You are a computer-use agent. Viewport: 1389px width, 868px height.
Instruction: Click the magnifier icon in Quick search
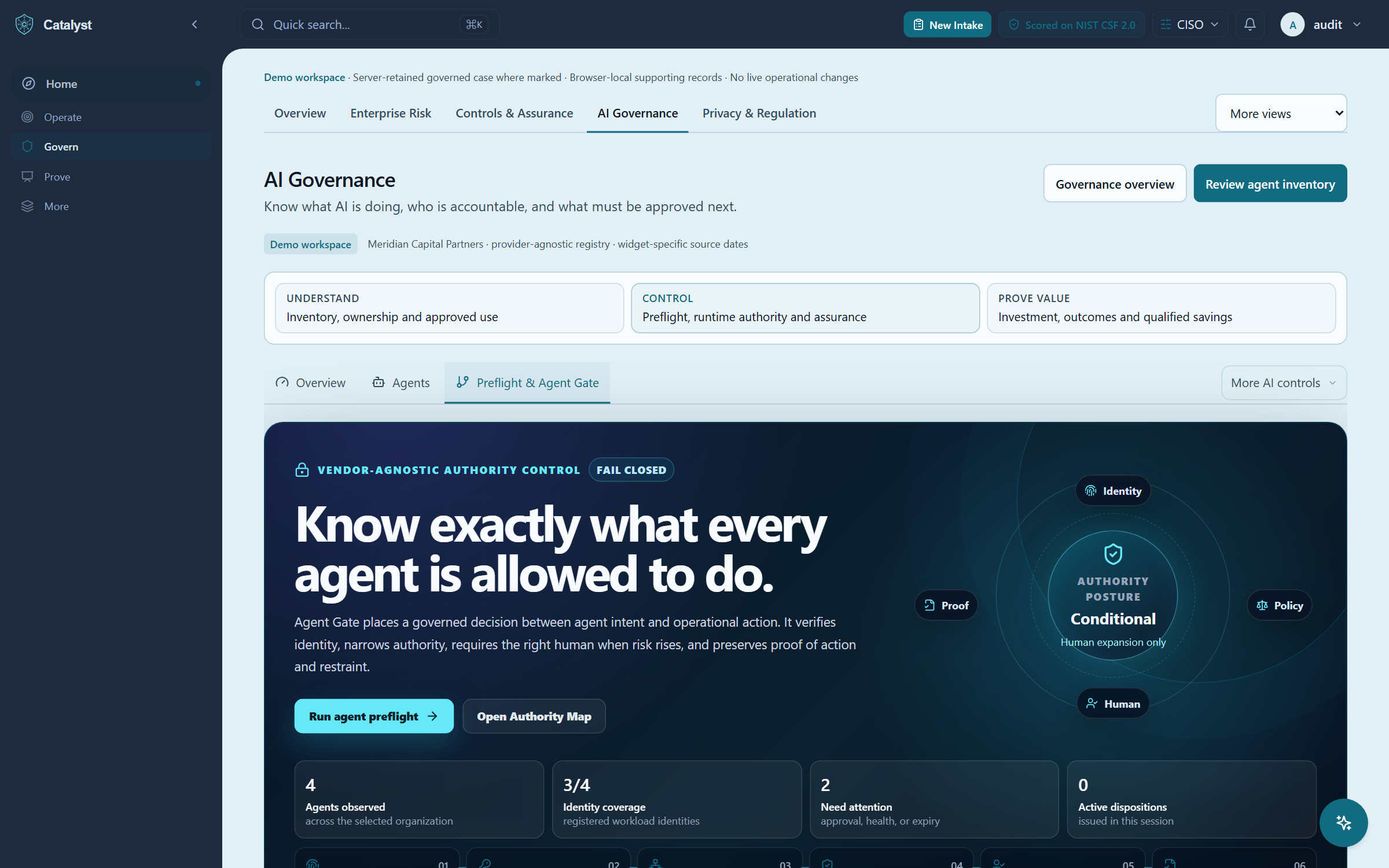pyautogui.click(x=258, y=24)
